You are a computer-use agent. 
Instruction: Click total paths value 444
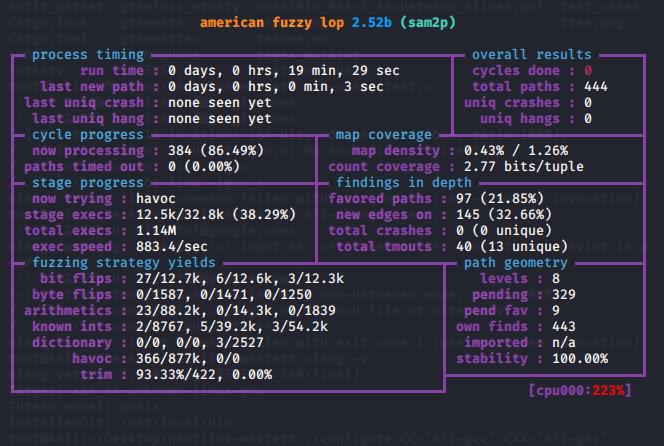(x=596, y=87)
